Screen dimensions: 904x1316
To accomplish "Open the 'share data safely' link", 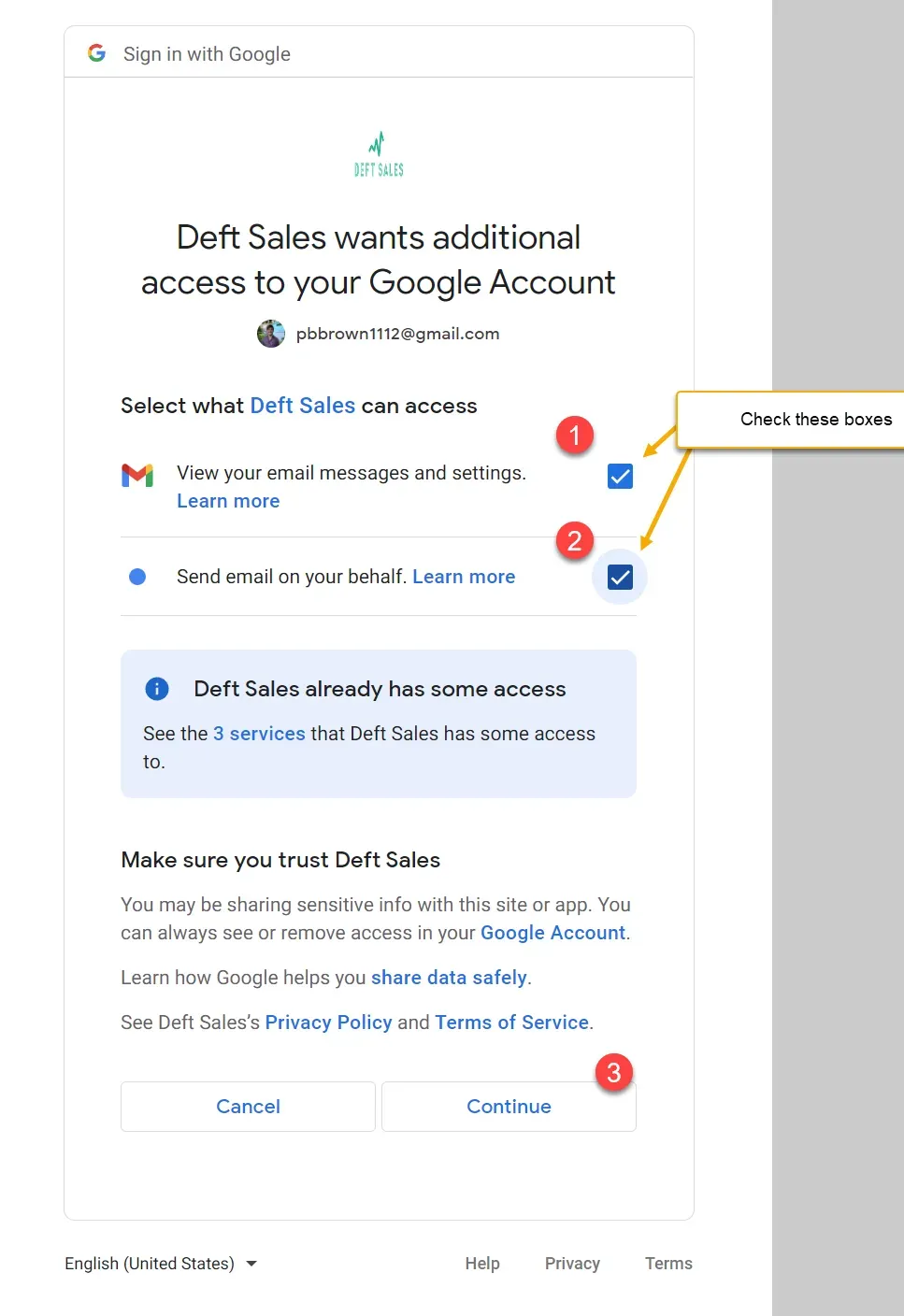I will (x=449, y=978).
